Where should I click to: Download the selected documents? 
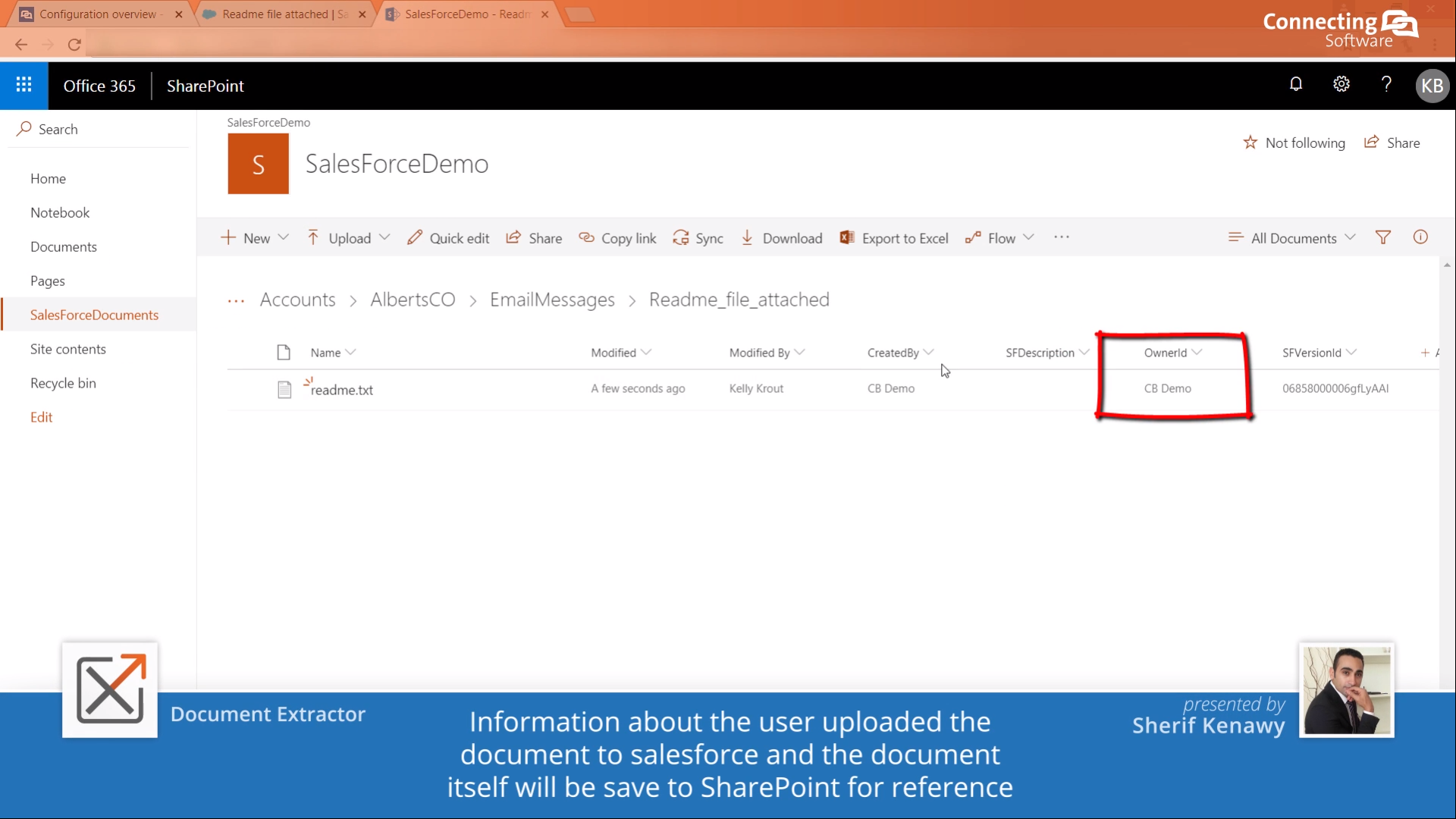781,237
